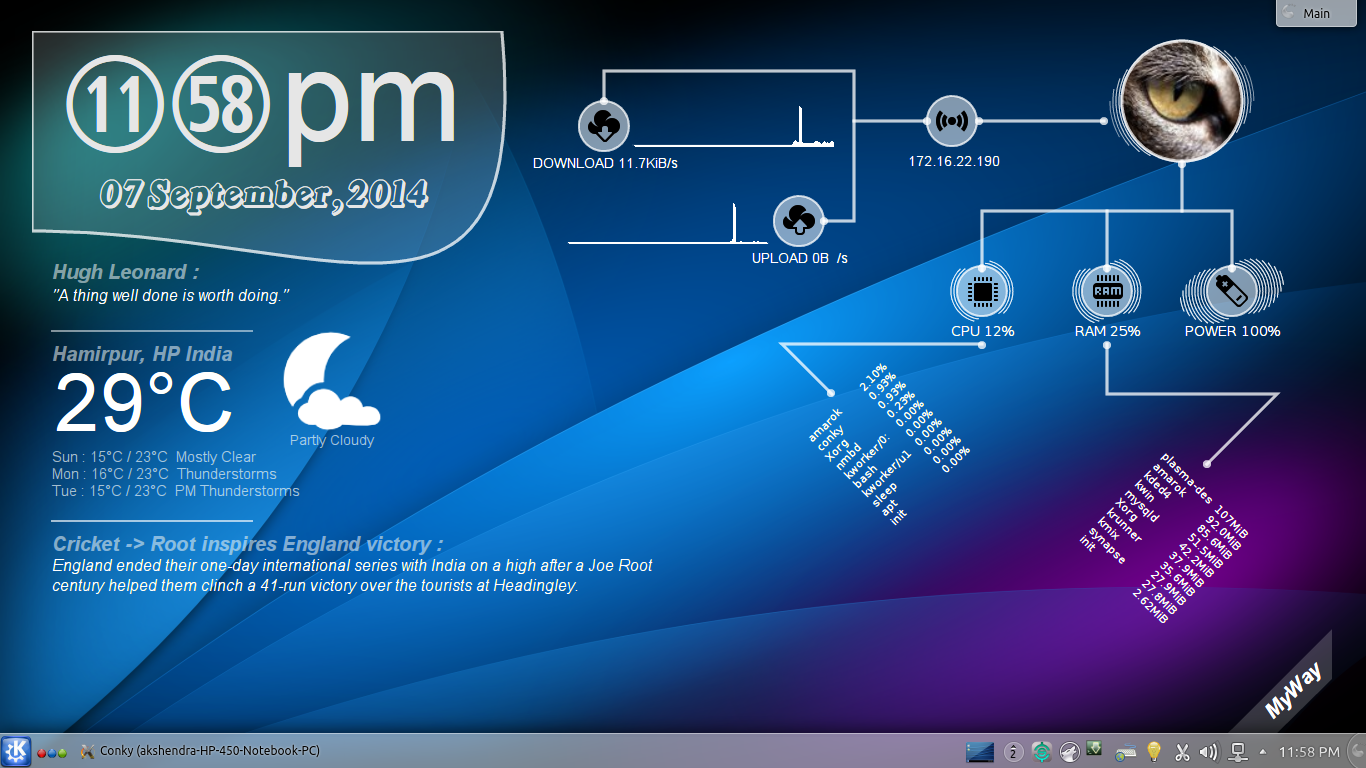1366x768 pixels.
Task: Click the Tue forecast row "PM Thunderstorms"
Action: click(176, 491)
